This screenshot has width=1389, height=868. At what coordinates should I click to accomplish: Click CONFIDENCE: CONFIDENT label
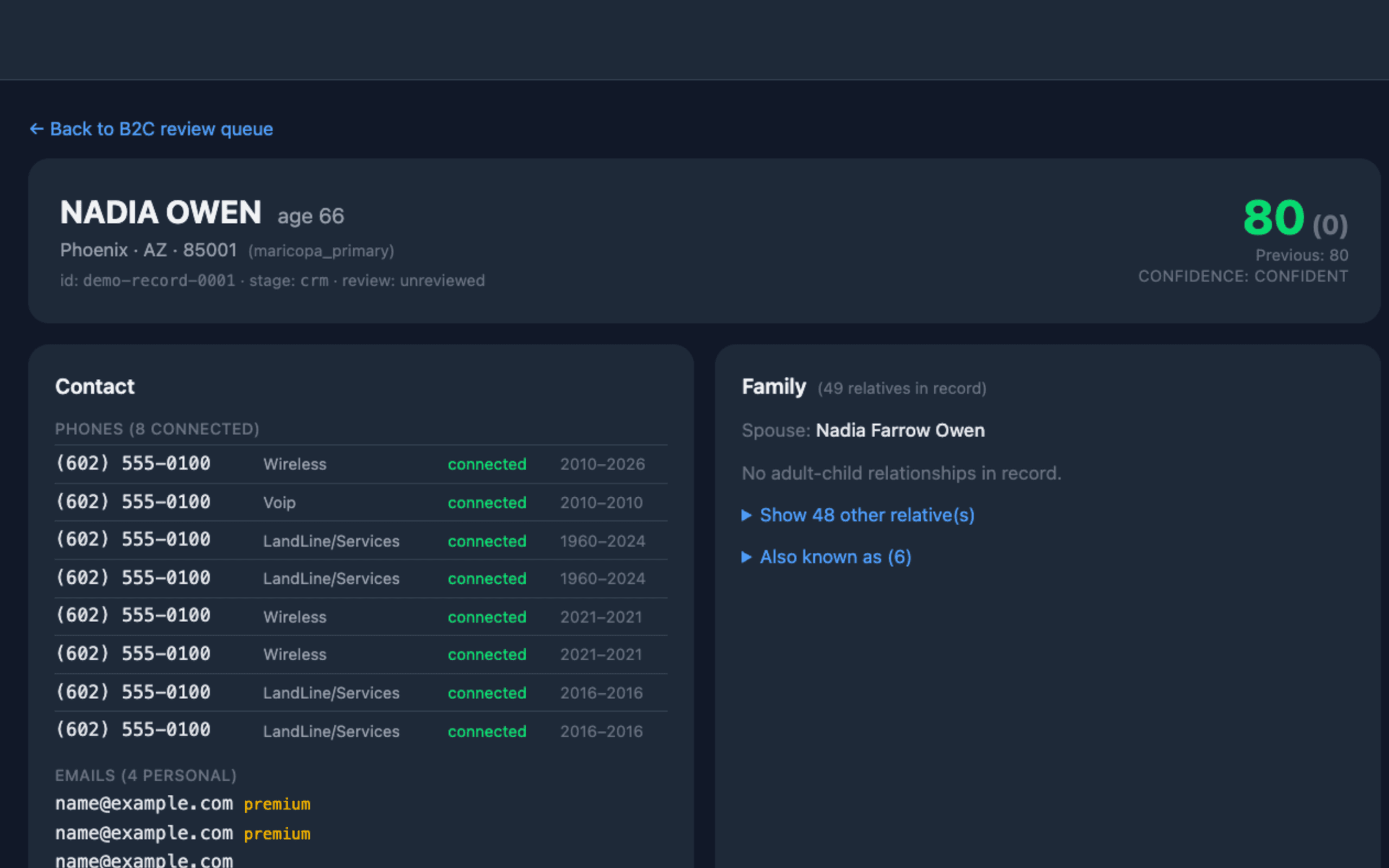[1243, 276]
